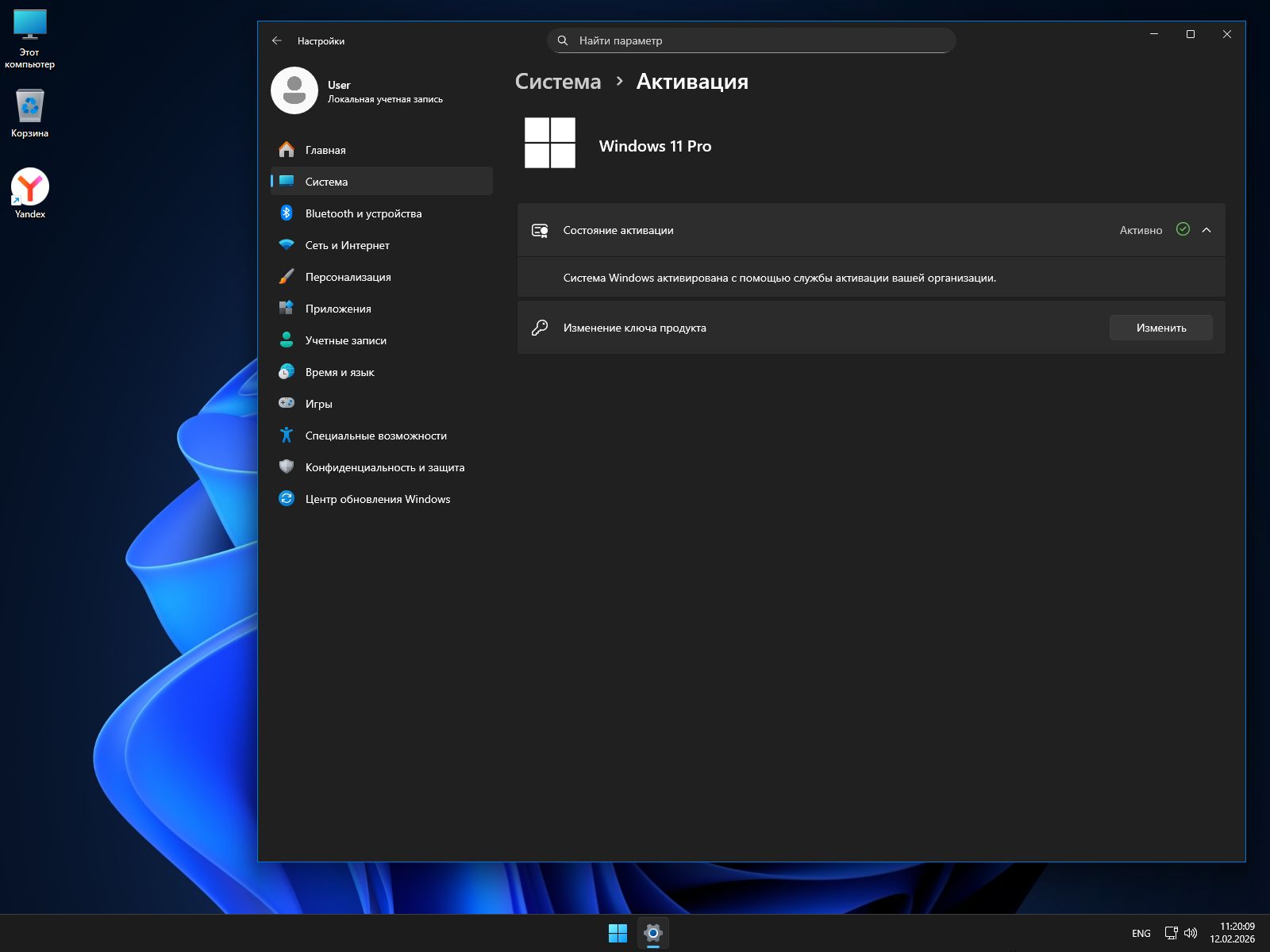
Task: Open Учетные записи menu item
Action: [345, 340]
